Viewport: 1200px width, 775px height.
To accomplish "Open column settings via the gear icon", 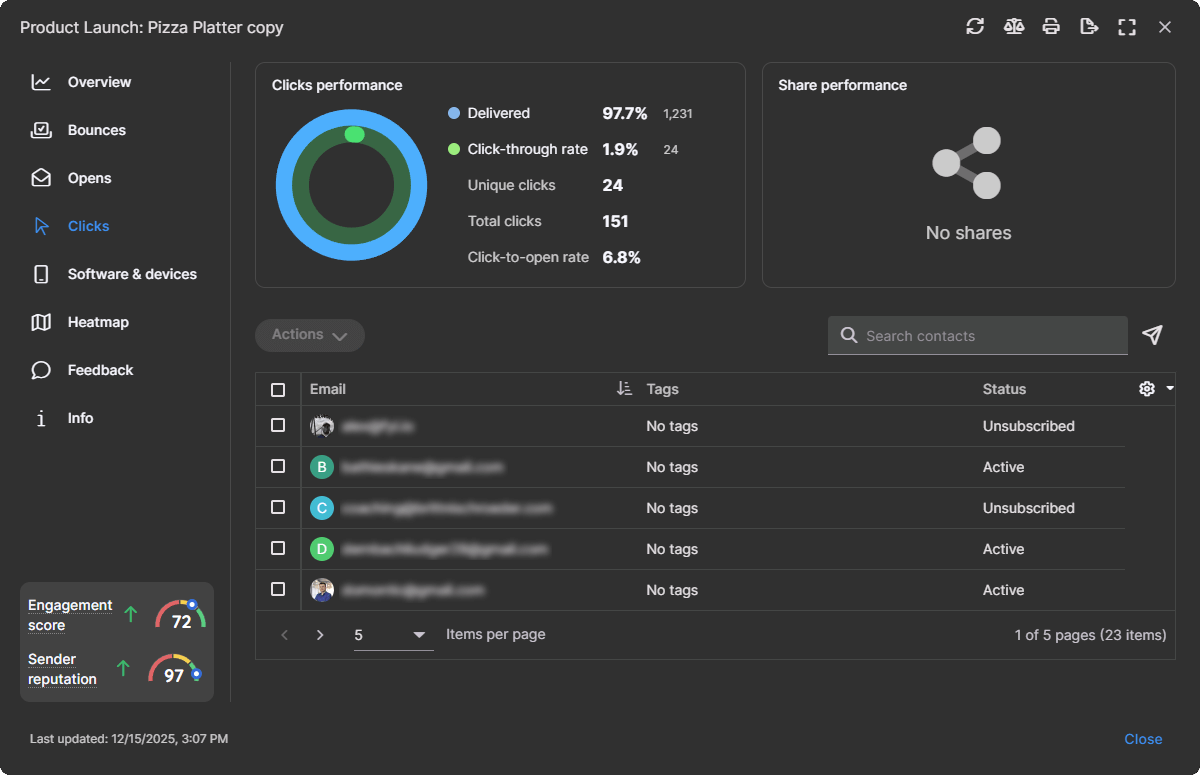I will 1146,389.
